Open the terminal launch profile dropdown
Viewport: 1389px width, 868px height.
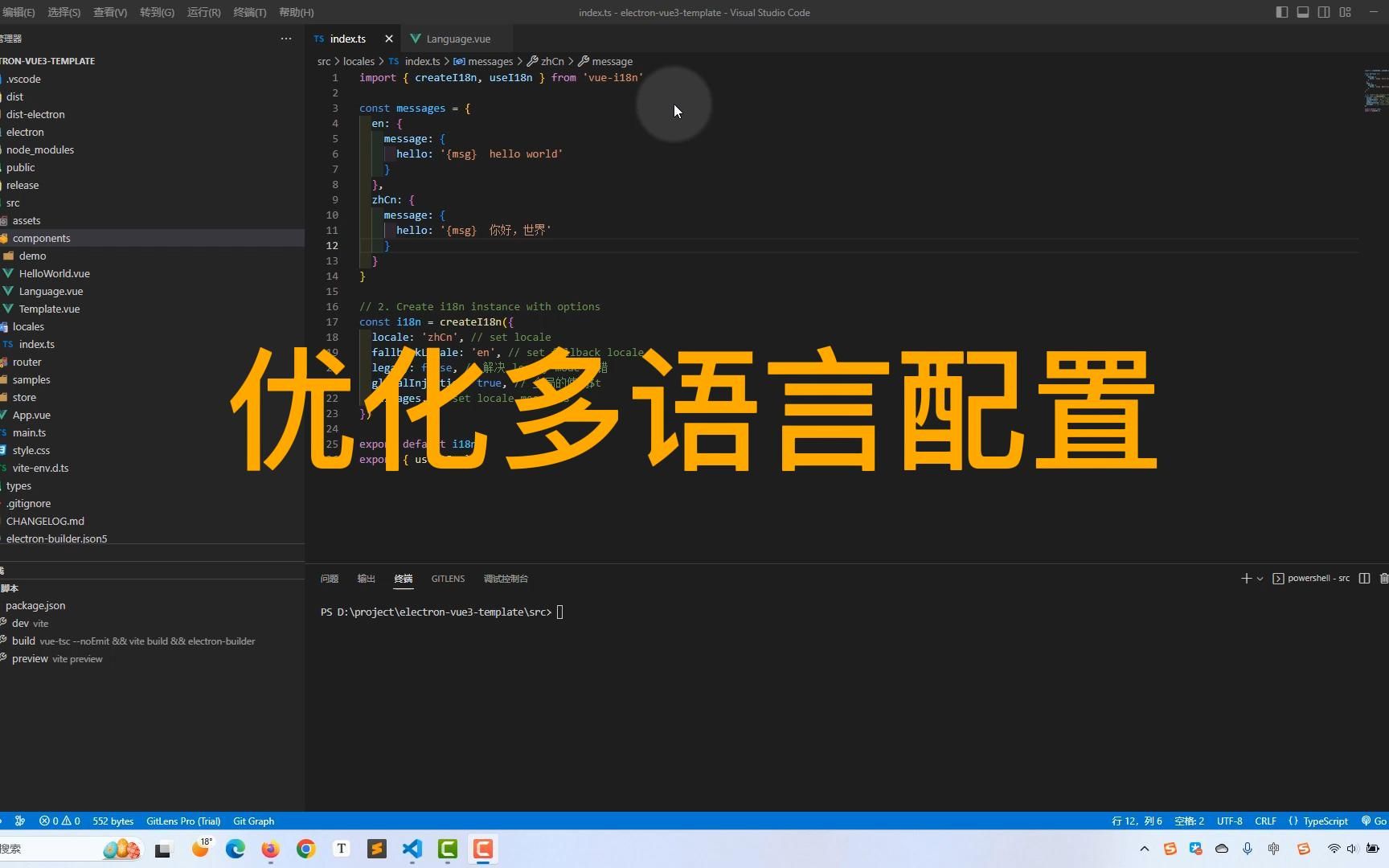pyautogui.click(x=1260, y=579)
